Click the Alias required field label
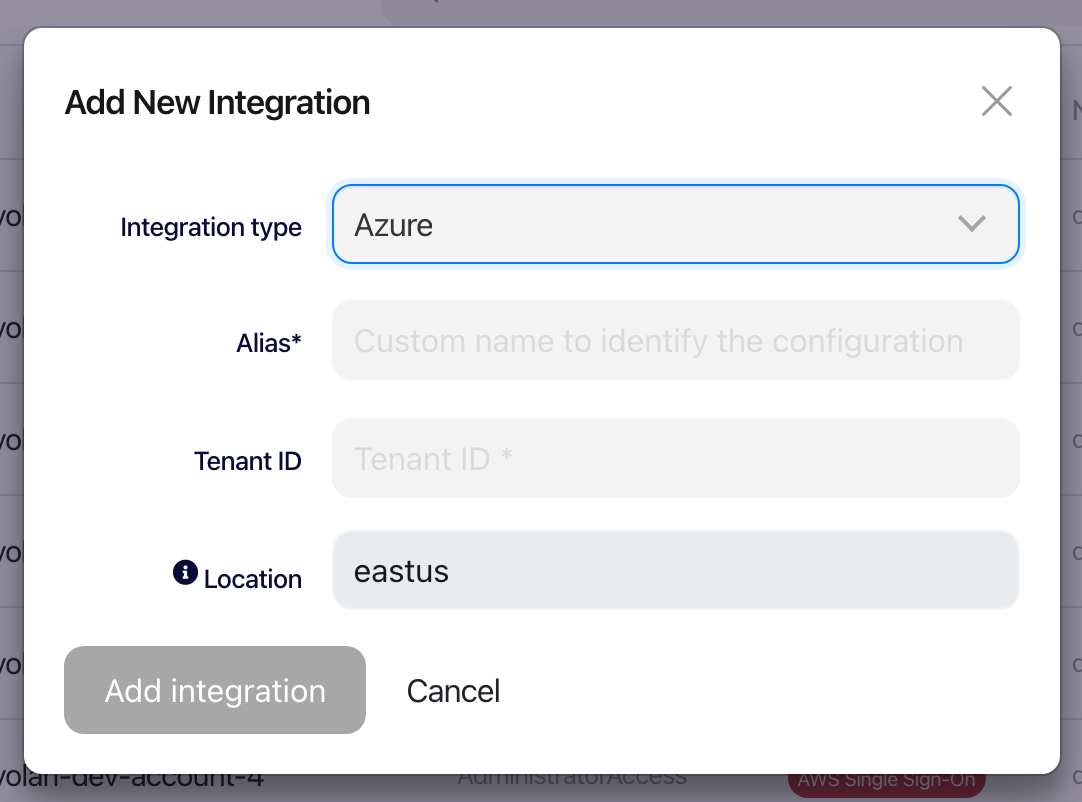1082x802 pixels. (x=269, y=342)
